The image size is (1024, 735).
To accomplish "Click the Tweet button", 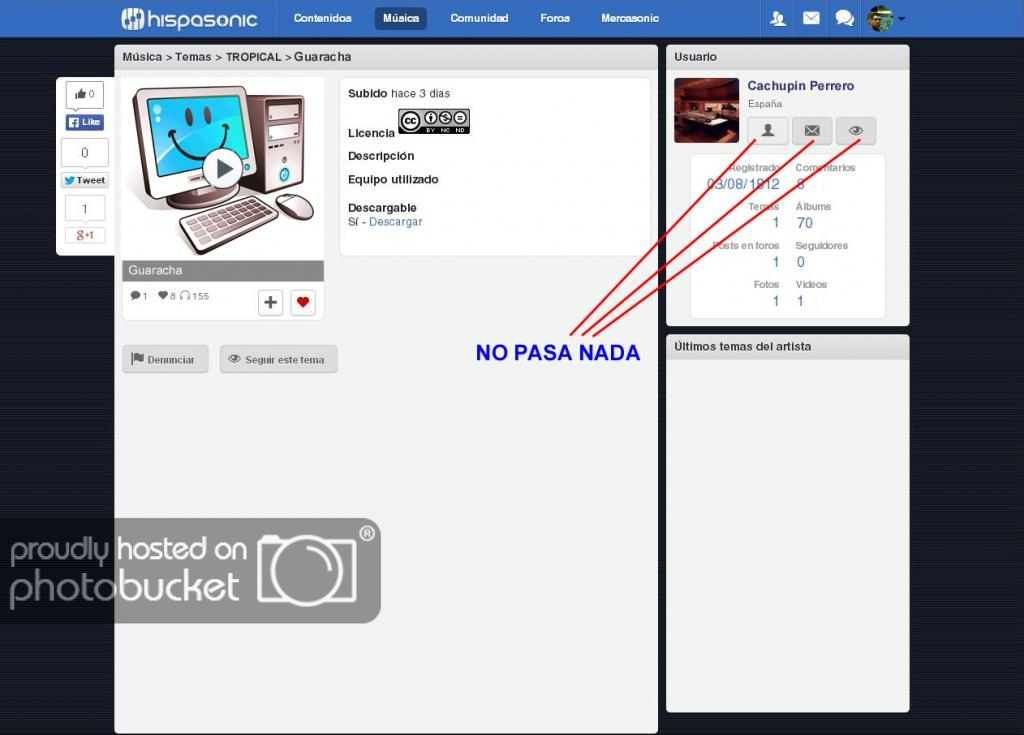I will tap(85, 180).
